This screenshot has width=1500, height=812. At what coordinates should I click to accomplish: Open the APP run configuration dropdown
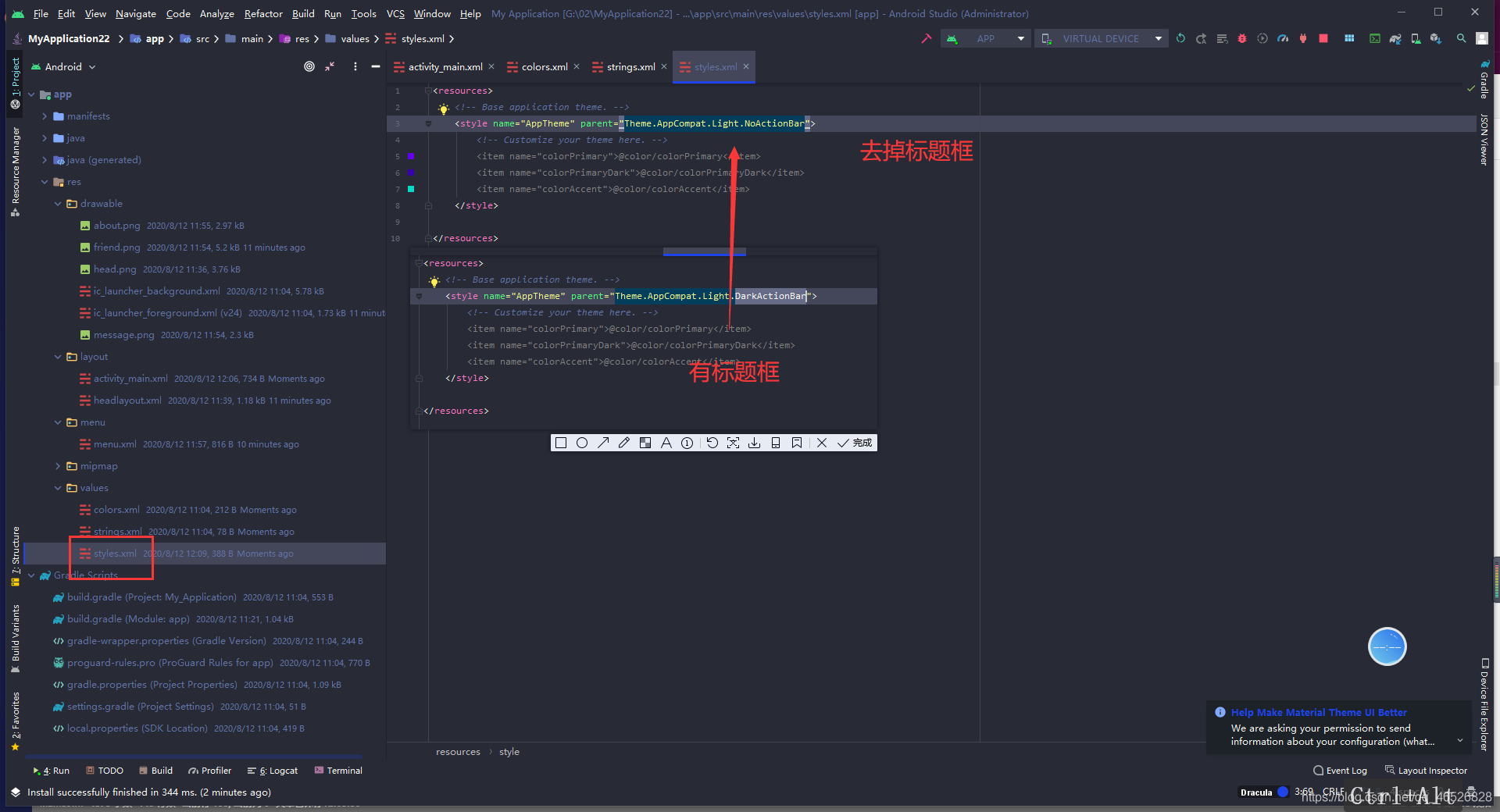pyautogui.click(x=986, y=38)
